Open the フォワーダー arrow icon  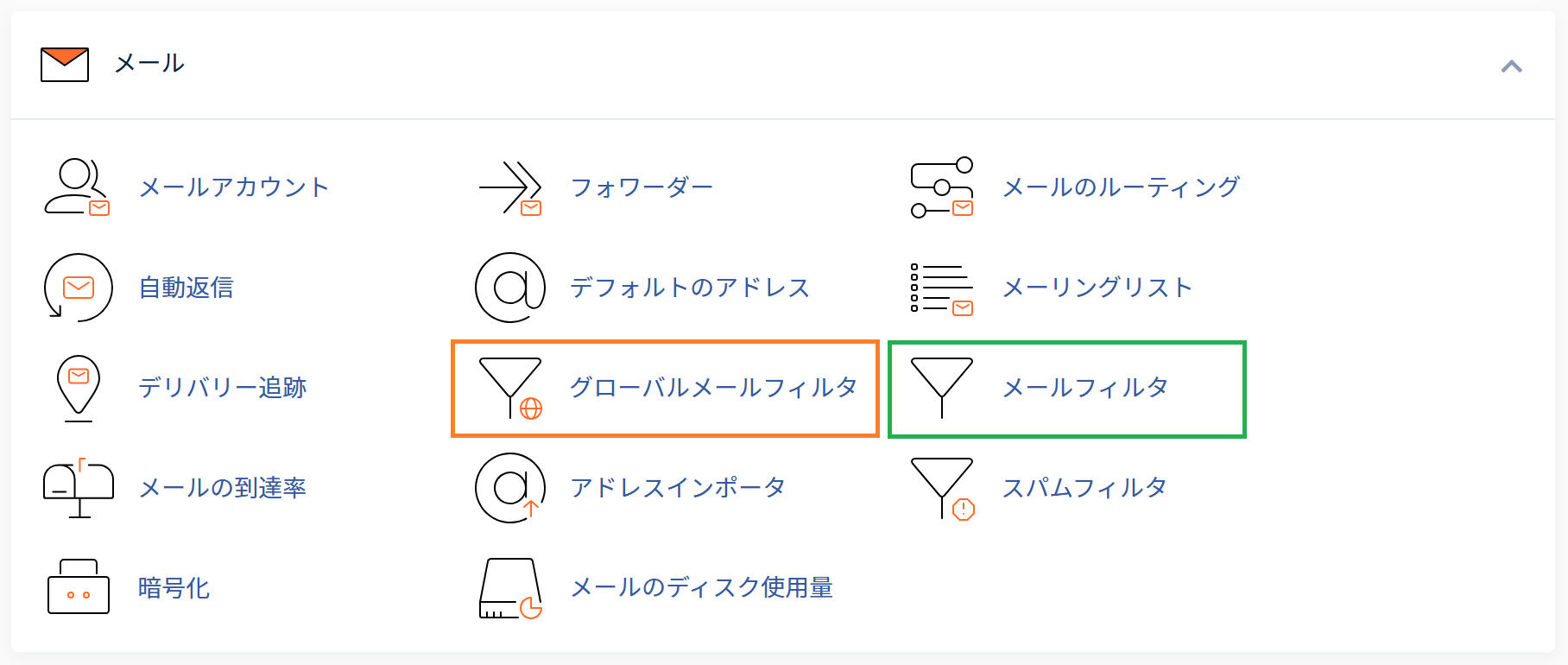tap(510, 187)
